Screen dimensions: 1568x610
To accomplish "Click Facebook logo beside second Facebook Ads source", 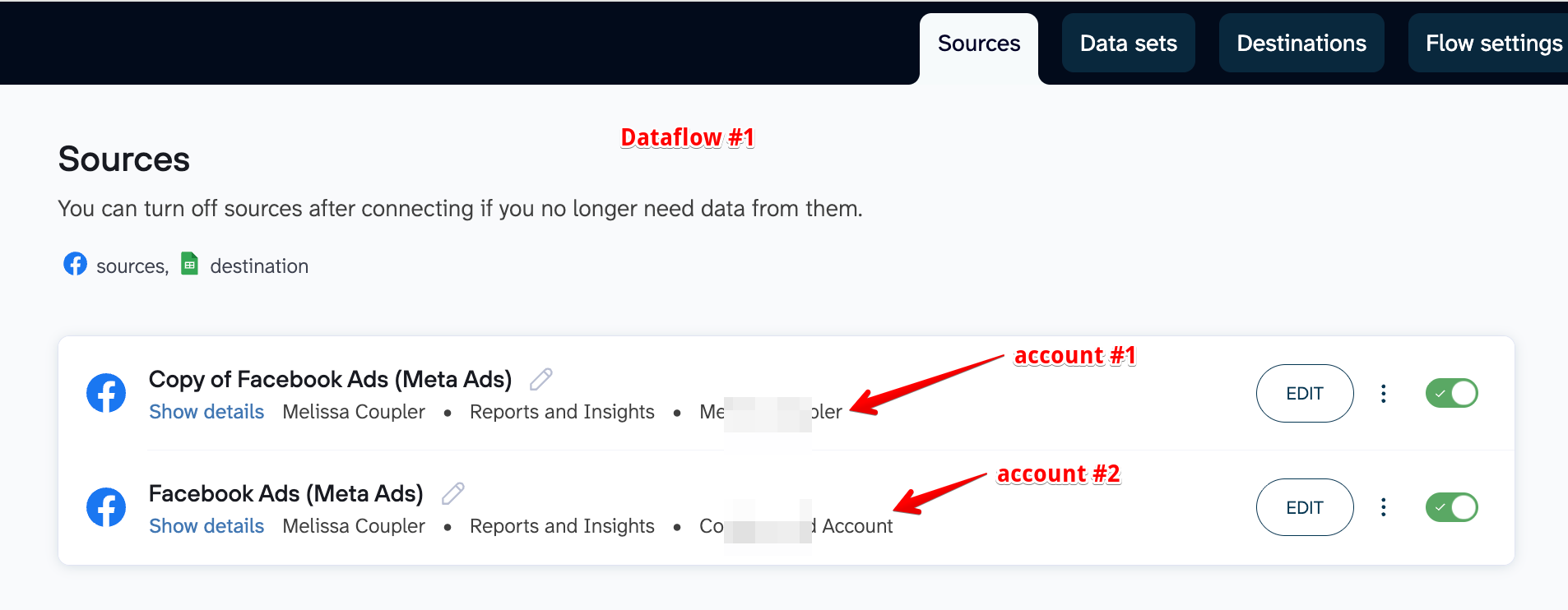I will tap(106, 507).
